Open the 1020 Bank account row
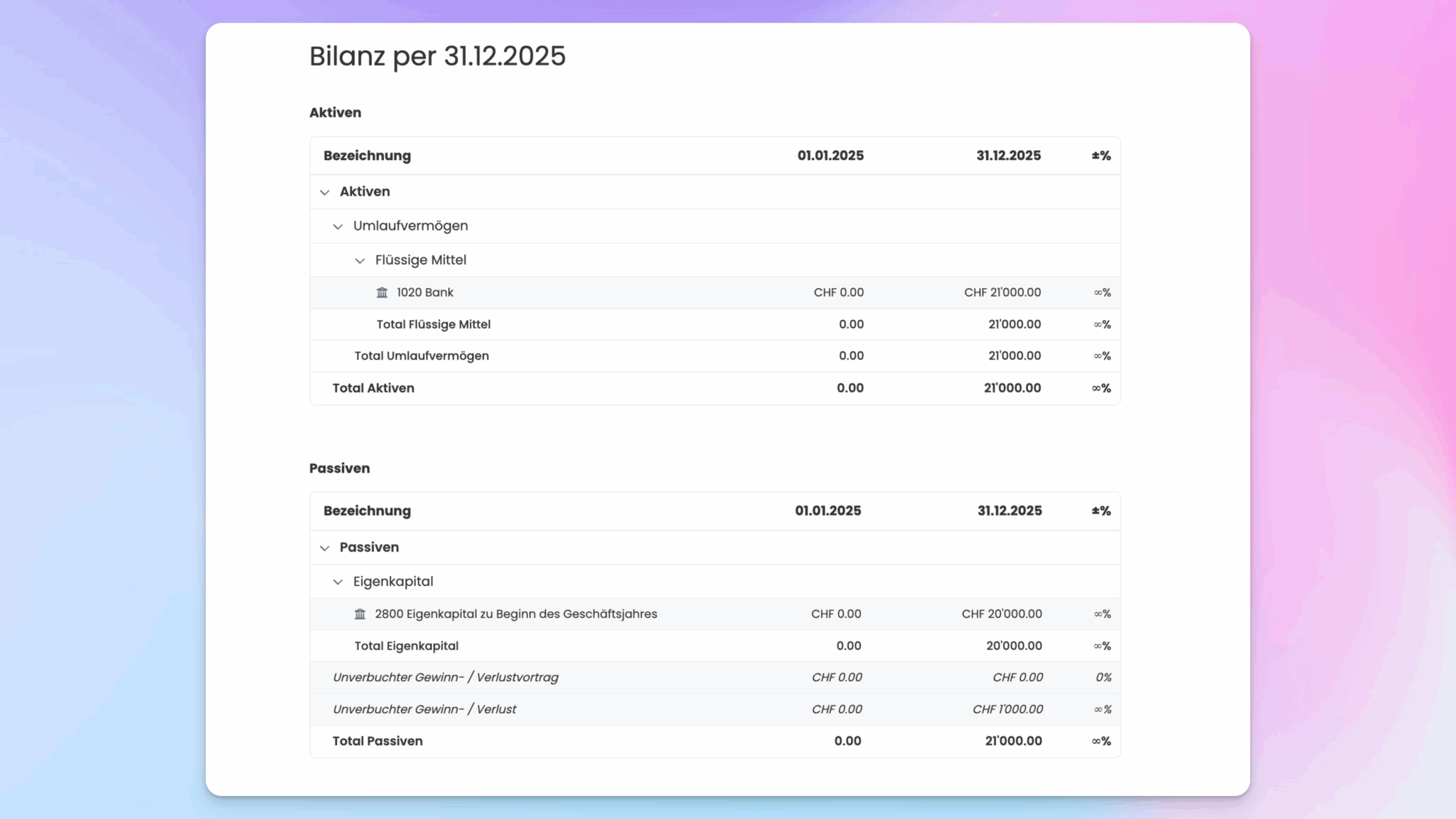 coord(714,293)
